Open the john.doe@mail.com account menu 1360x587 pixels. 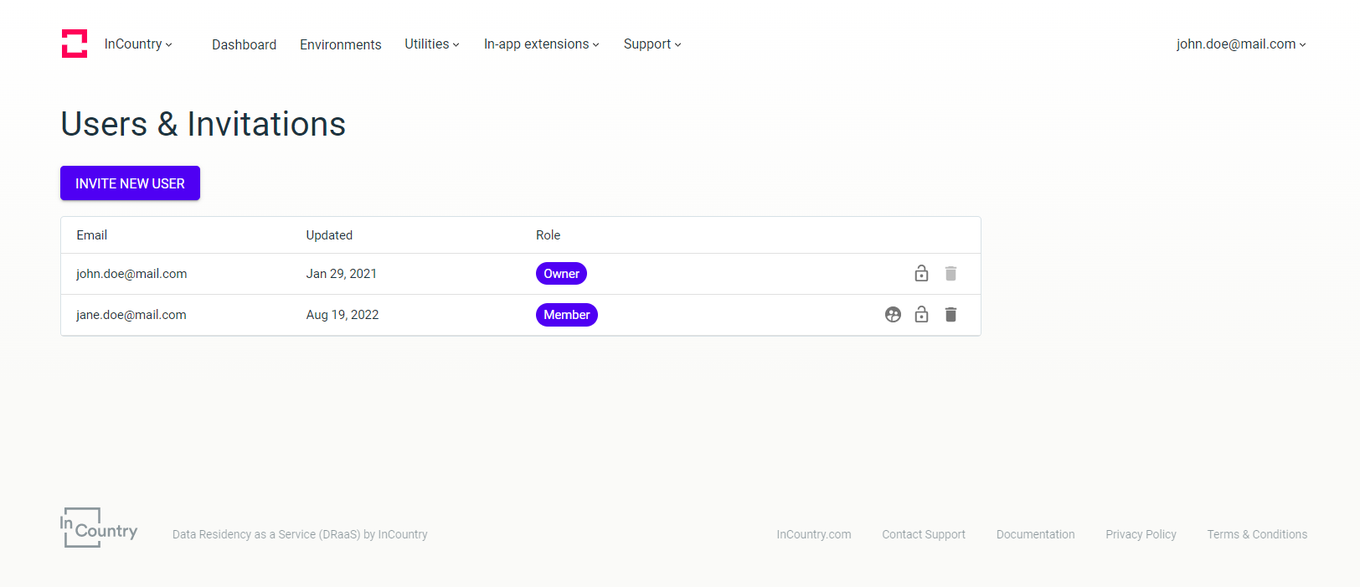[1240, 43]
